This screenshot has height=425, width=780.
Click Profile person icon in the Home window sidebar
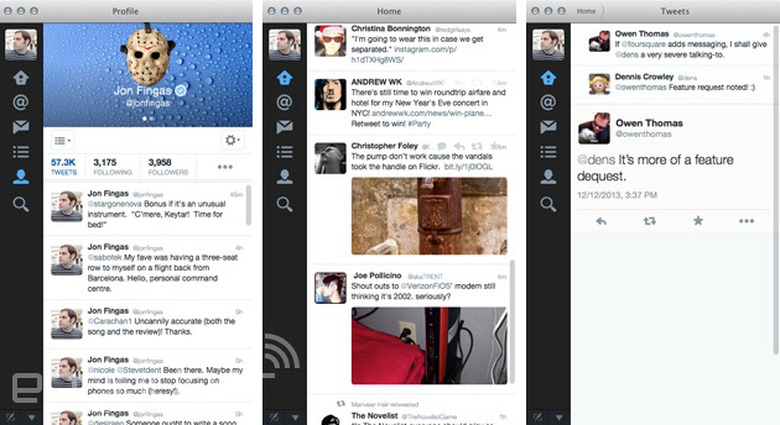coord(284,178)
